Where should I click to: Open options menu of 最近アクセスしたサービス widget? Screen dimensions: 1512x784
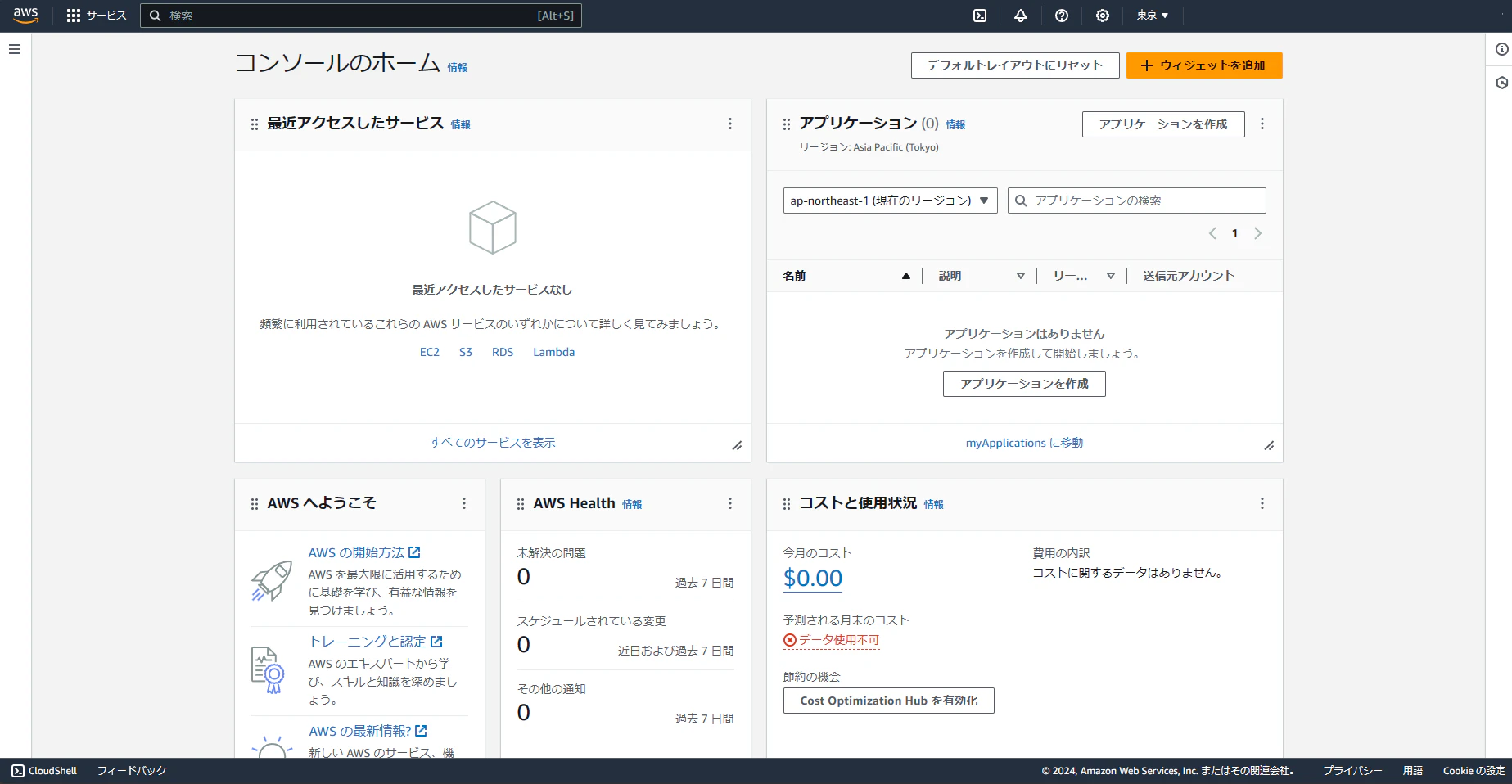click(x=730, y=124)
